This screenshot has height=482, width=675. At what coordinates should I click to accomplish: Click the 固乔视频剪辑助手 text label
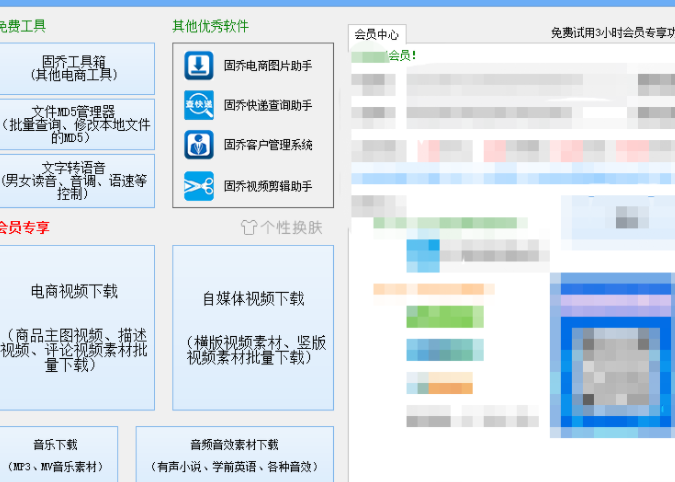point(268,186)
